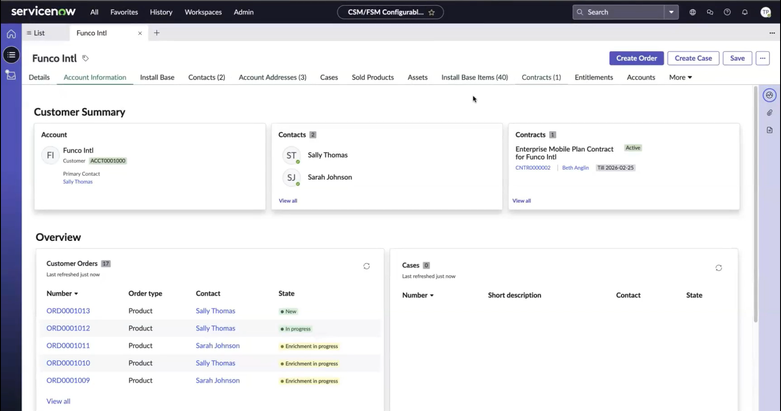Open the inbox icon in left sidebar

pyautogui.click(x=11, y=75)
